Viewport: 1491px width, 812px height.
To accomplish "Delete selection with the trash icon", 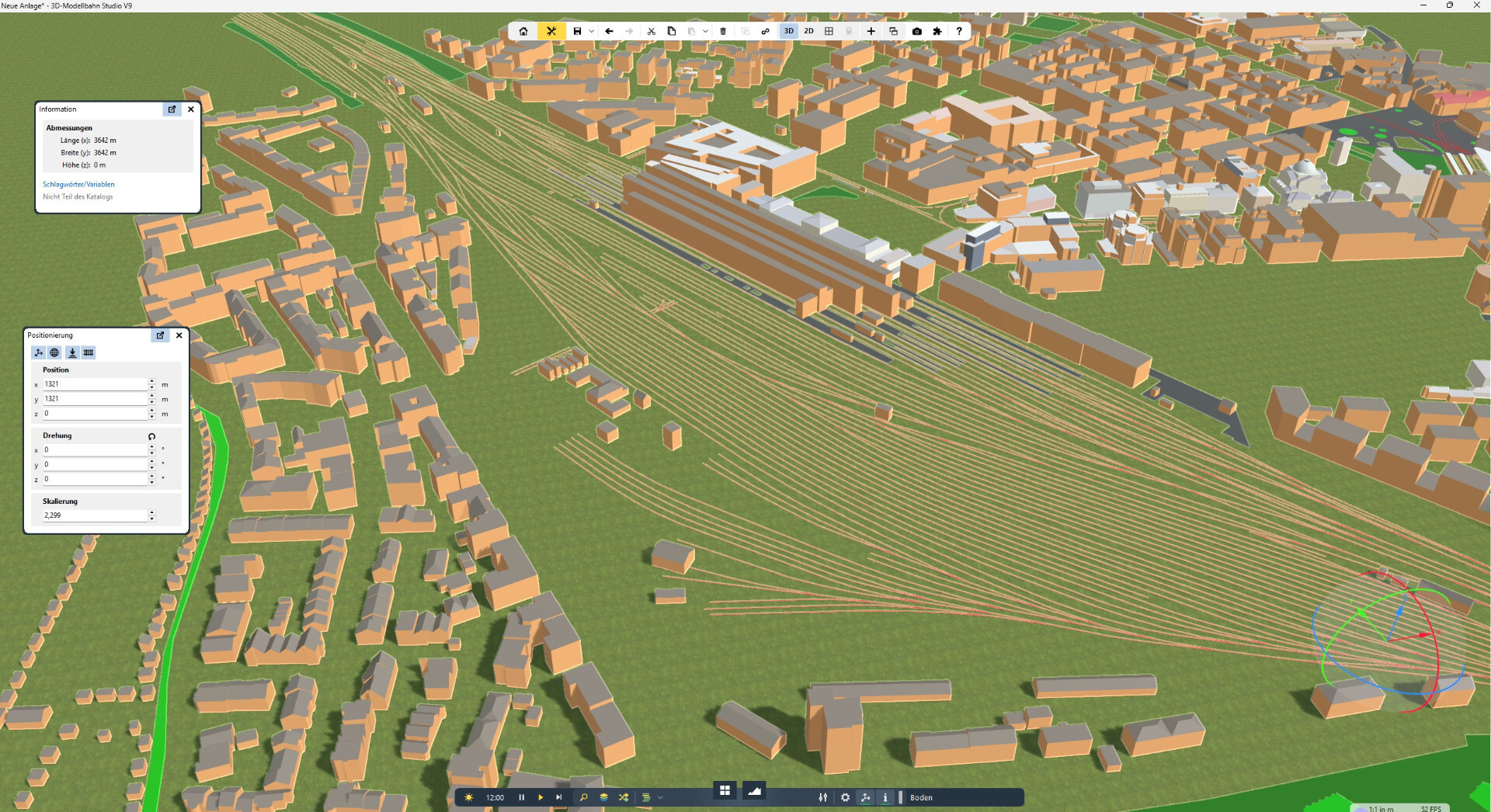I will [723, 31].
